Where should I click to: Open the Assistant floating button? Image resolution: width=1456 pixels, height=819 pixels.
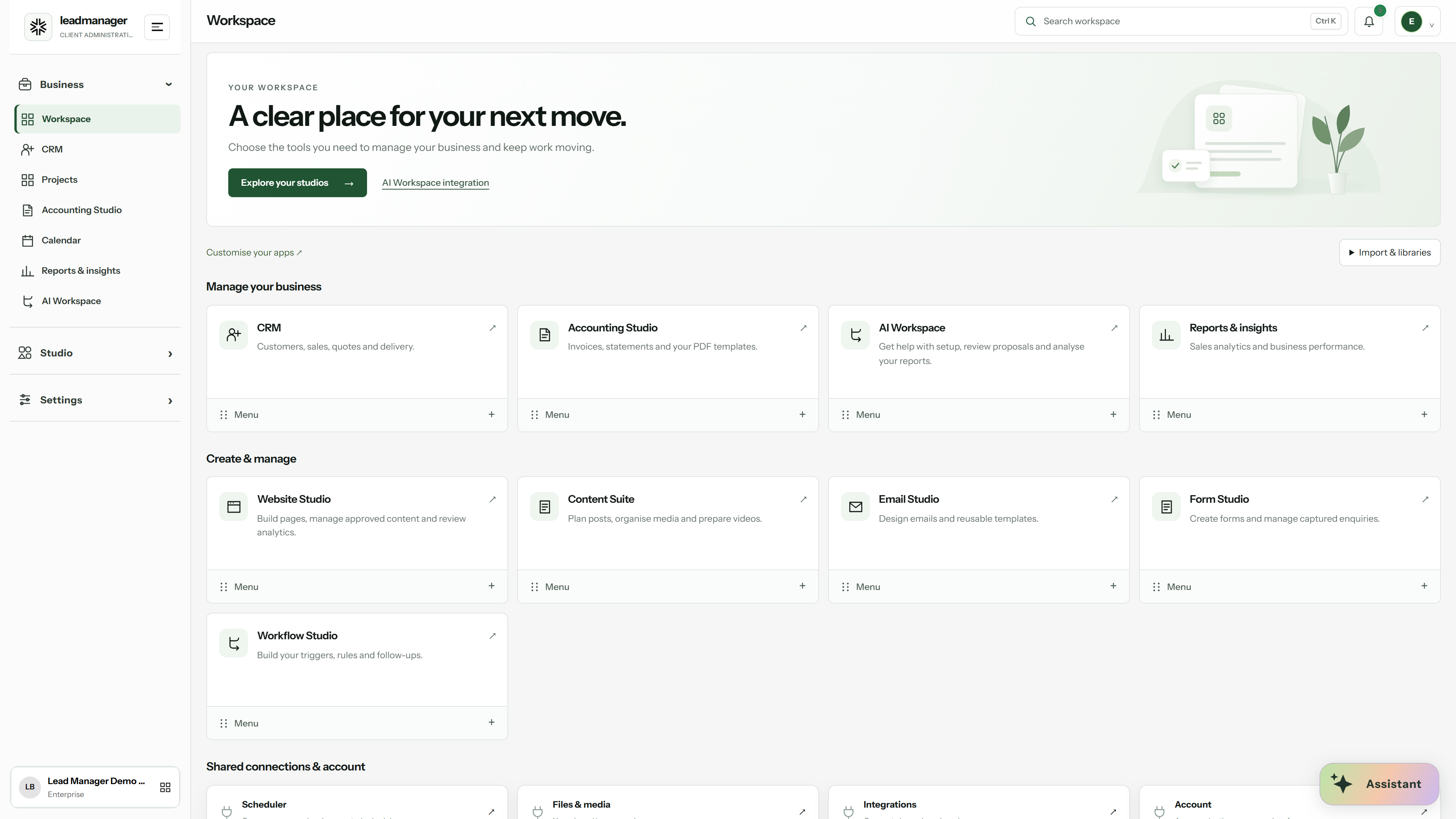[x=1379, y=784]
